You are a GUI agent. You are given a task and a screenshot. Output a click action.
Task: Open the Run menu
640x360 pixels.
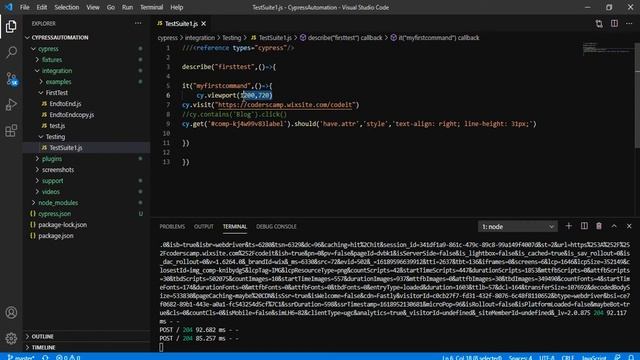pos(127,7)
